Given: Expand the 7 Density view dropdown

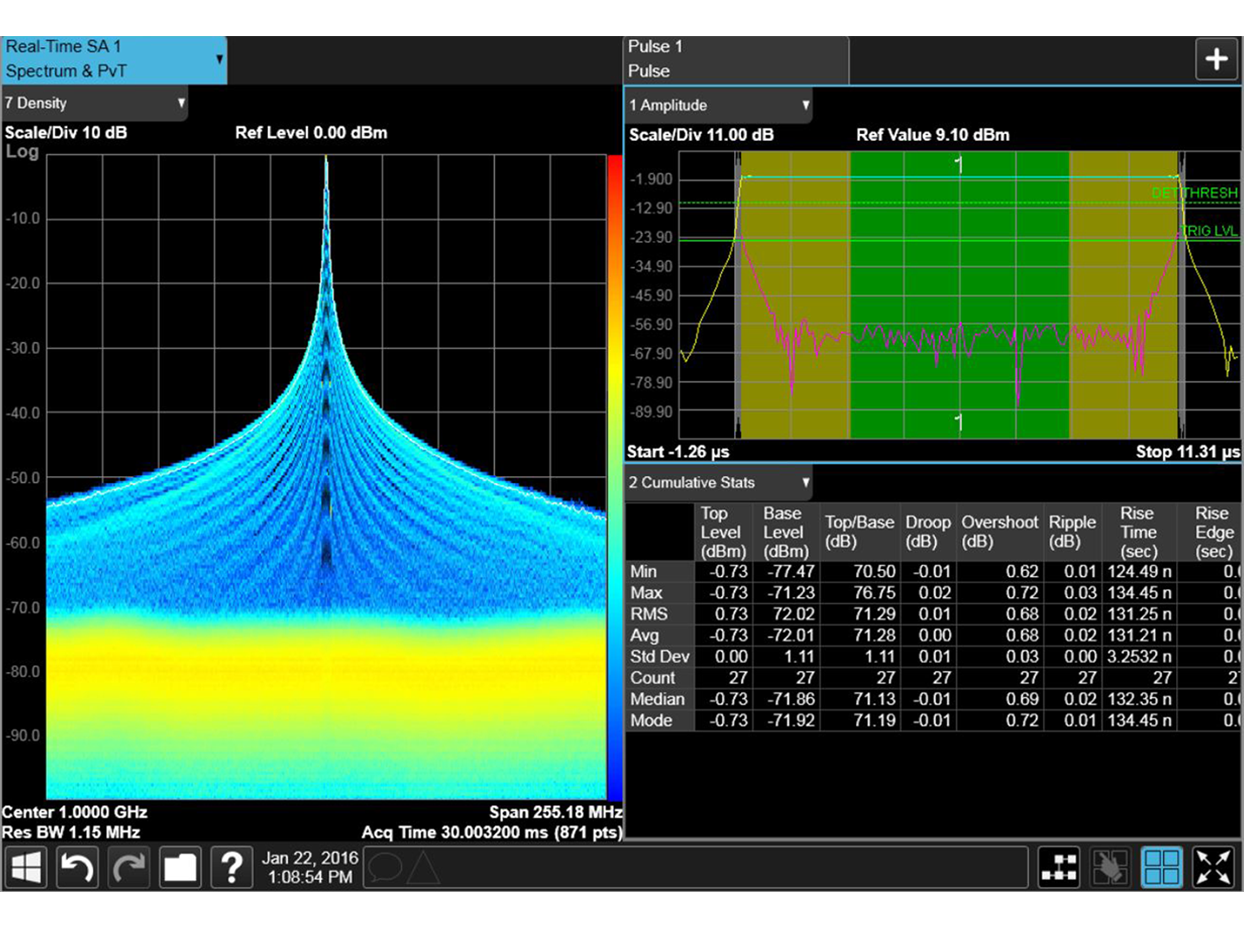Looking at the screenshot, I should (x=94, y=103).
